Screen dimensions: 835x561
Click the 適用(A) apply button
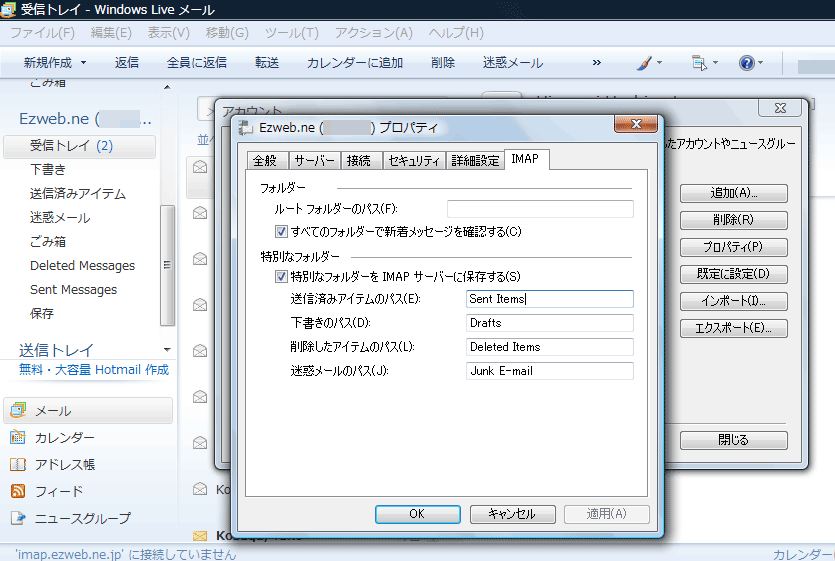(x=607, y=514)
